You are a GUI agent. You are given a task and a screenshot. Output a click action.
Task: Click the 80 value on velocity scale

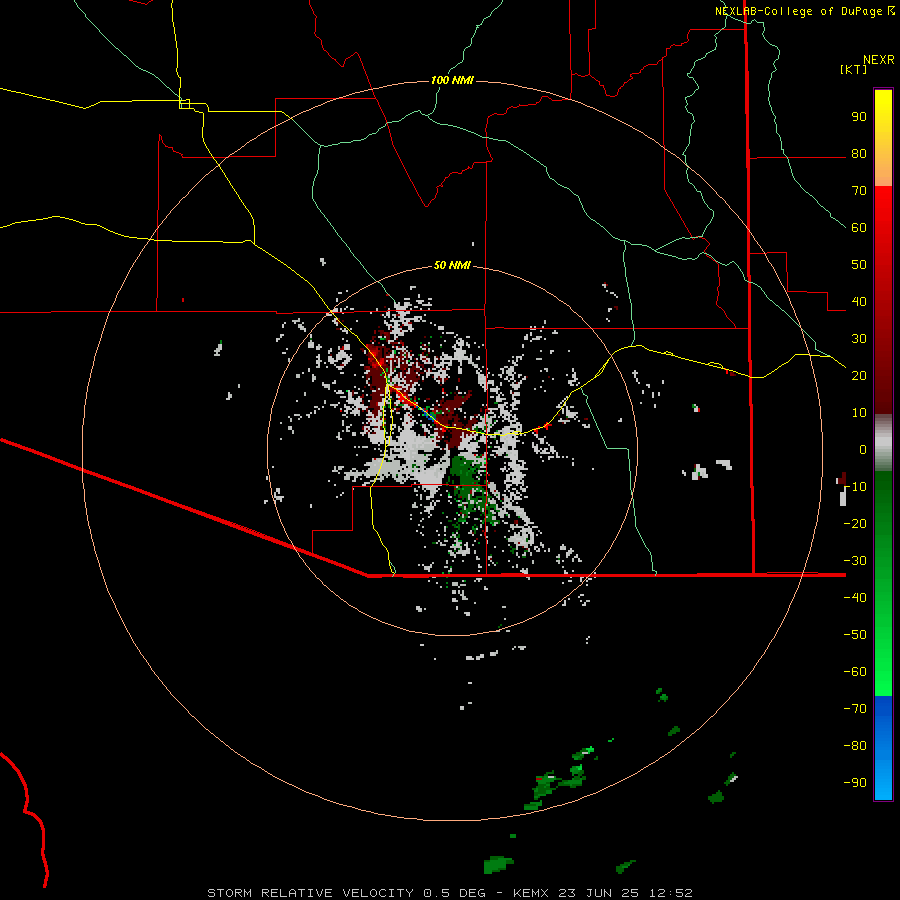tap(859, 154)
